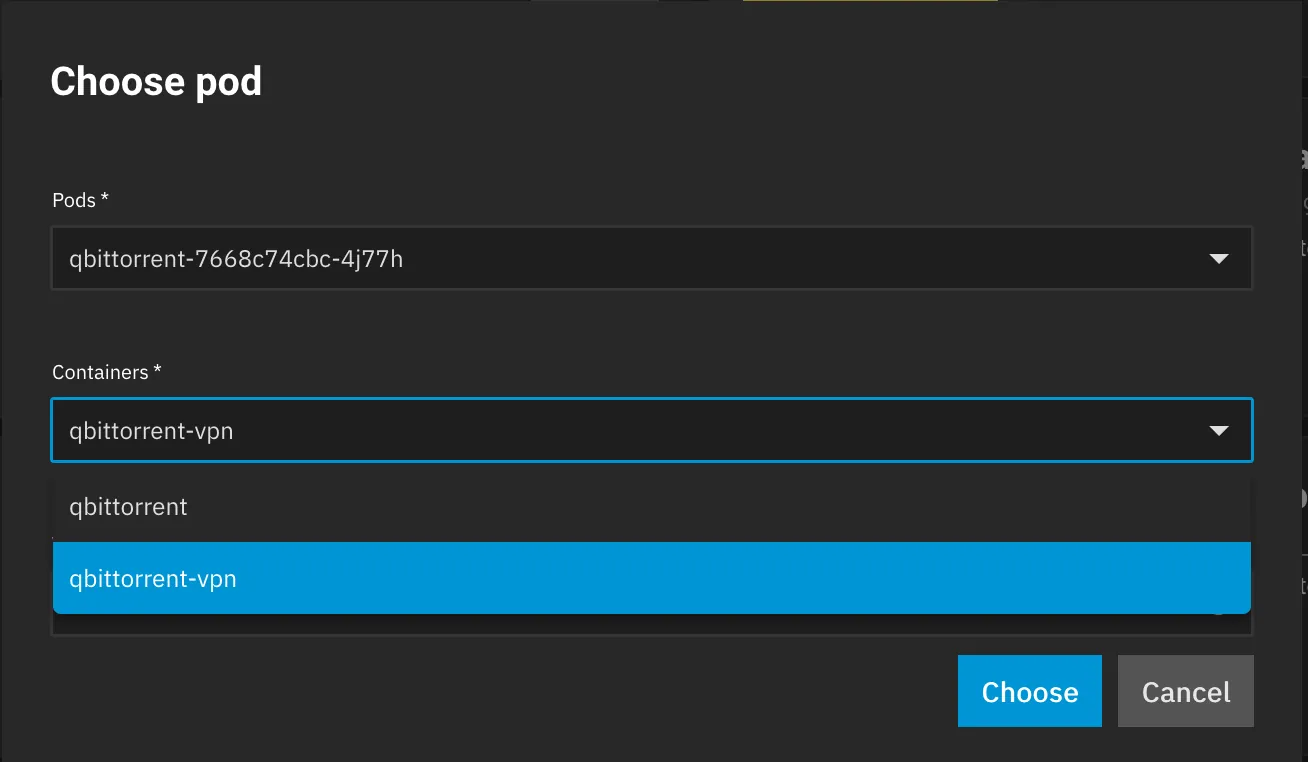The image size is (1308, 762).
Task: Confirm selection with the Choose button
Action: 1029,691
